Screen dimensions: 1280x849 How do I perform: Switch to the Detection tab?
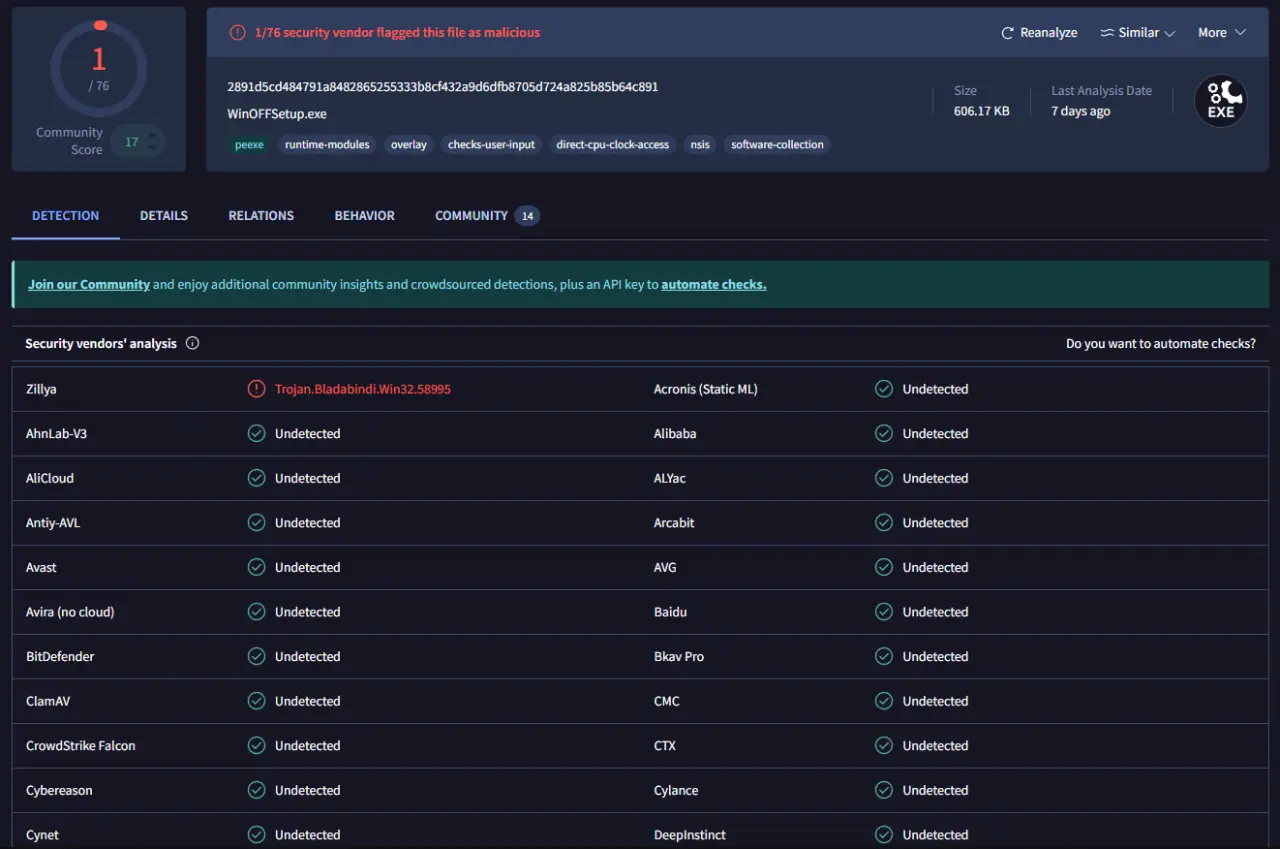click(x=66, y=215)
